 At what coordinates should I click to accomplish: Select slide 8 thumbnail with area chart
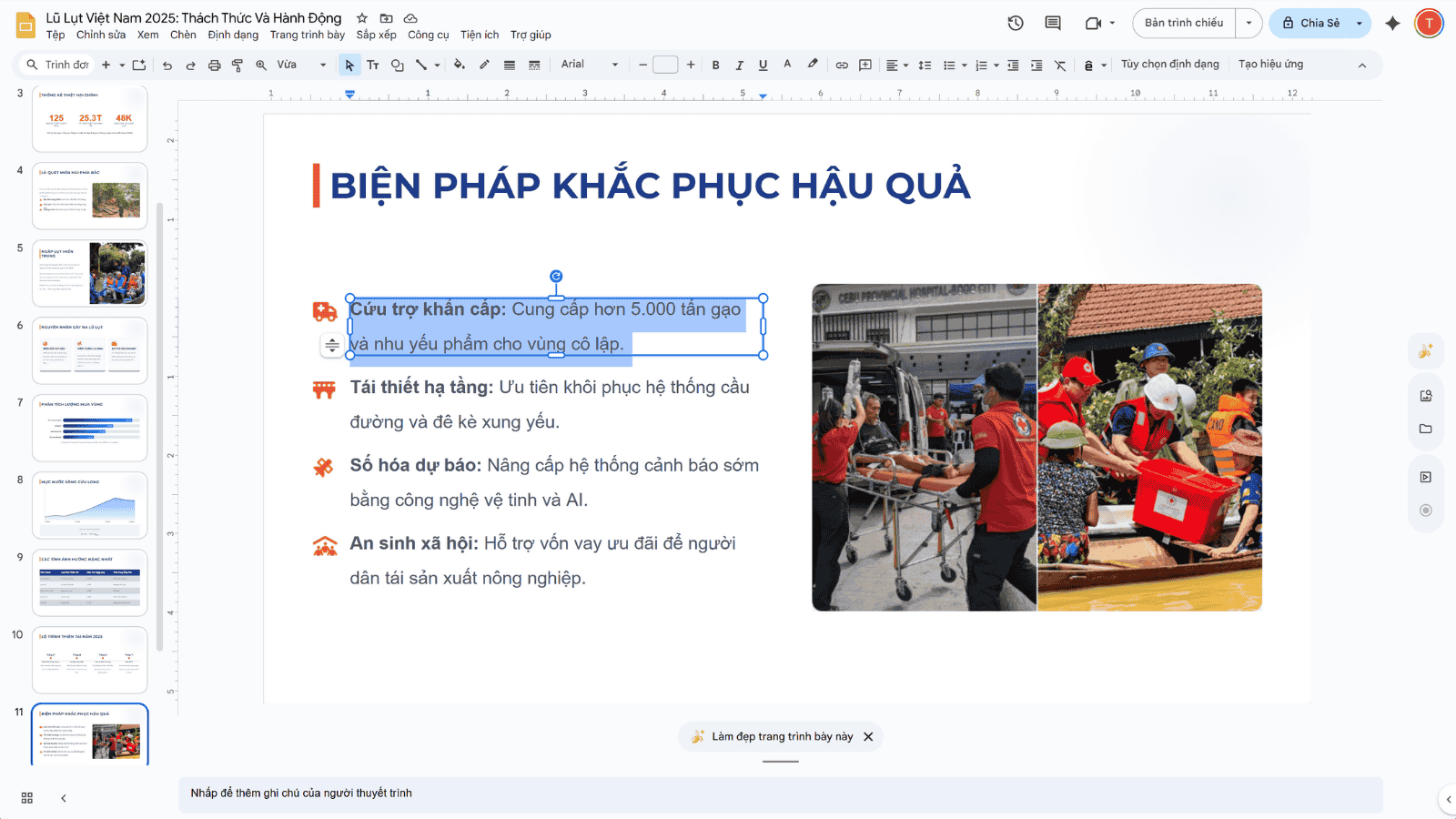tap(89, 505)
